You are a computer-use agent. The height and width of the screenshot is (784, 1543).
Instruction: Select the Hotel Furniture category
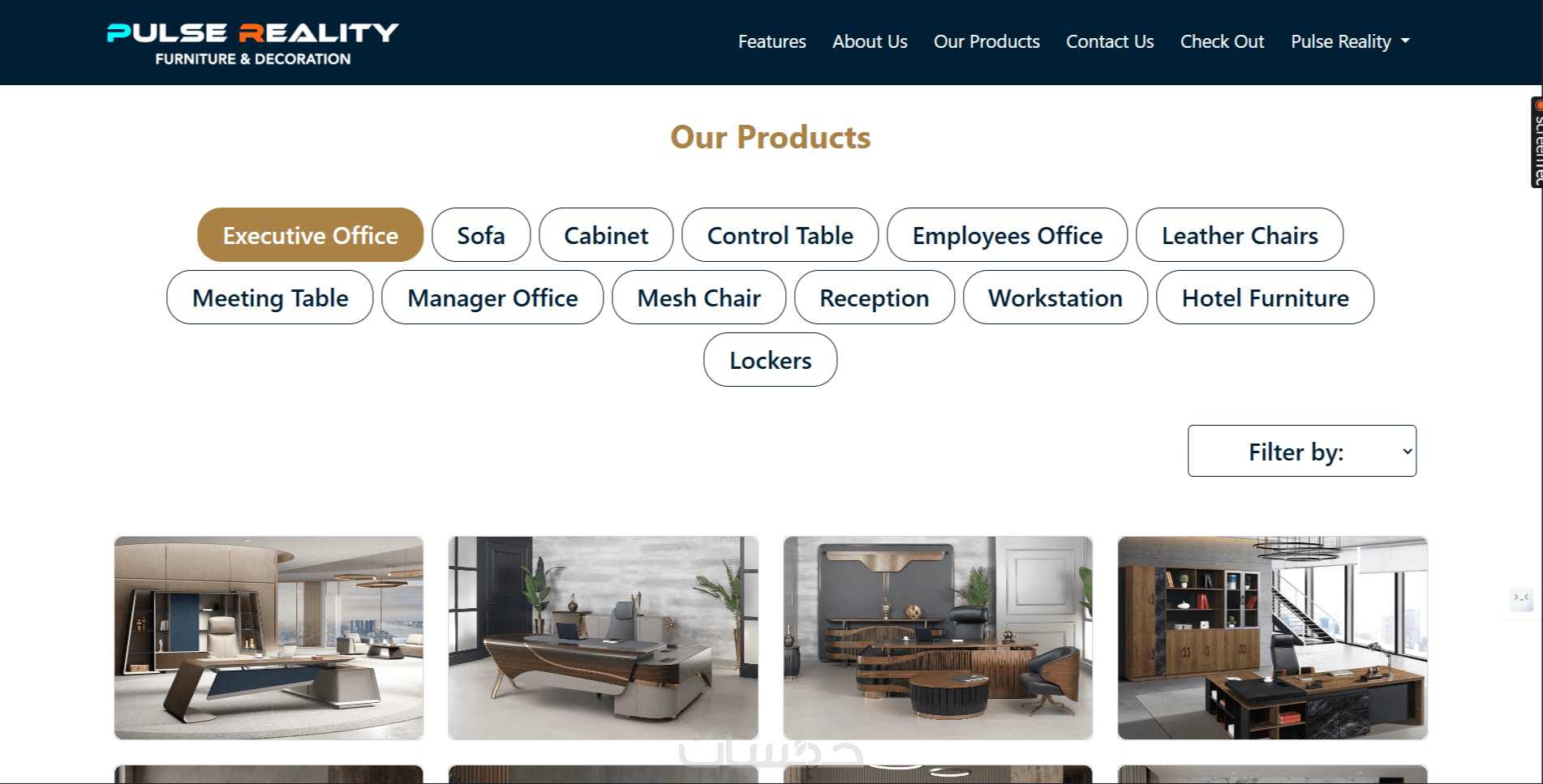[1265, 298]
